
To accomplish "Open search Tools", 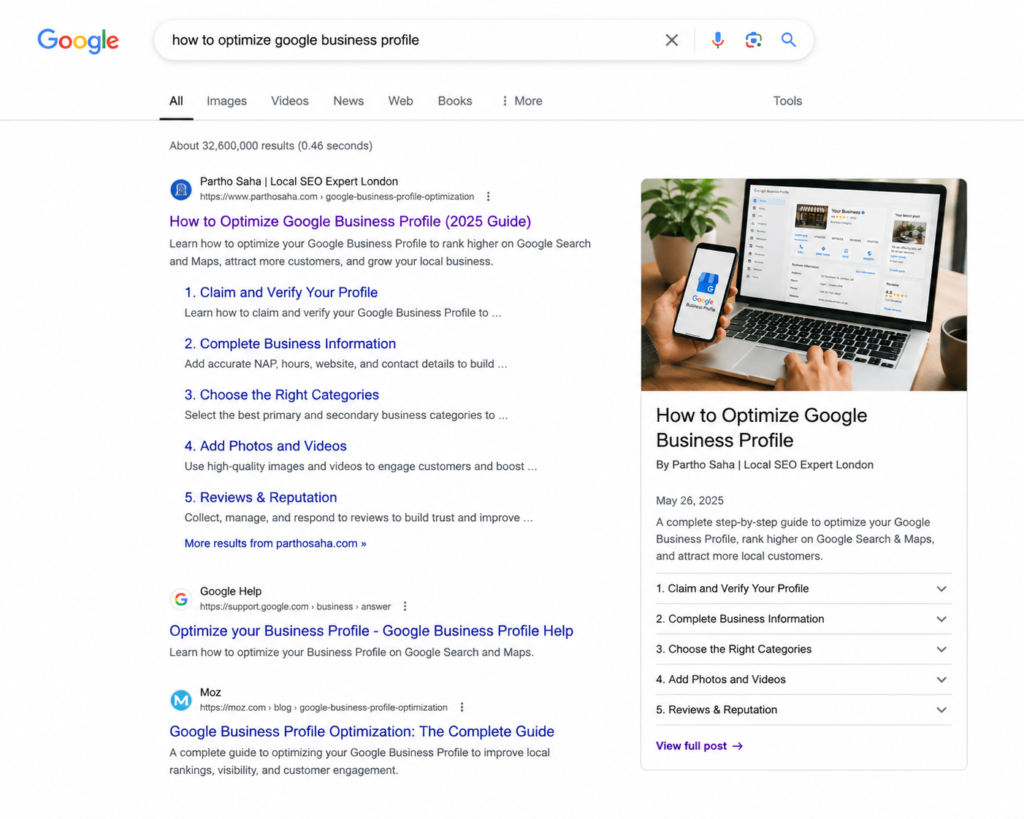I will [x=787, y=101].
